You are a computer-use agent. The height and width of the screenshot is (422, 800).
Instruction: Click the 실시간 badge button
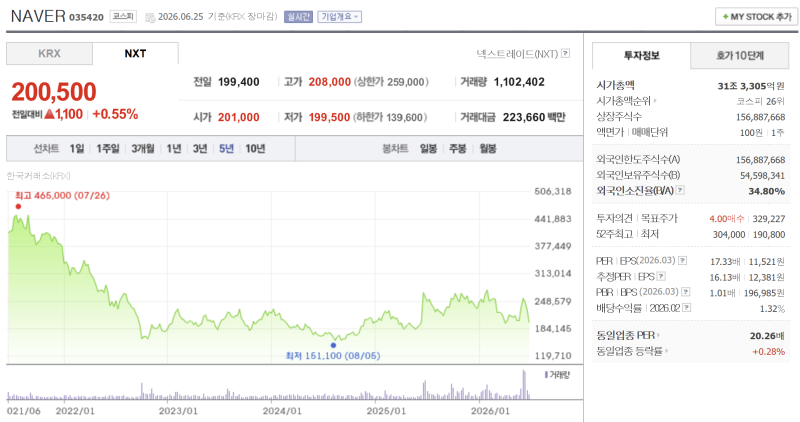point(298,17)
